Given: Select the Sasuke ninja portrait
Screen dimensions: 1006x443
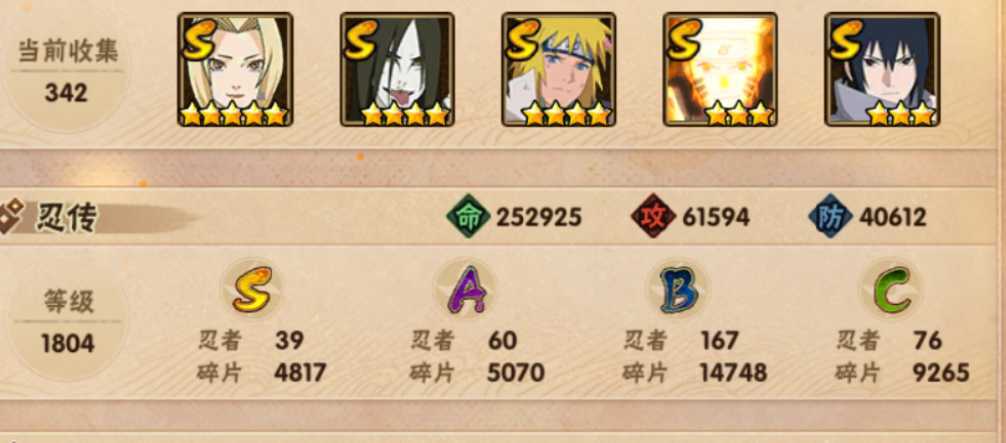Looking at the screenshot, I should click(882, 69).
